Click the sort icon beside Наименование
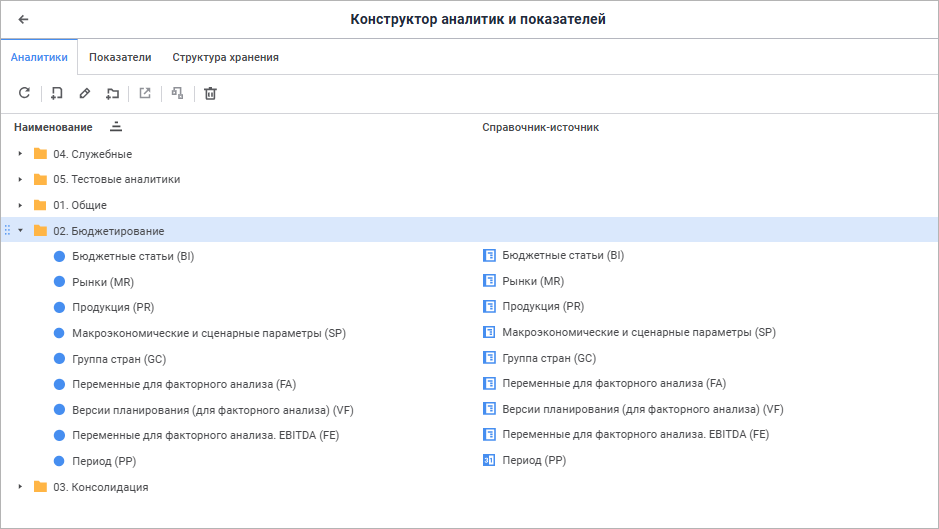939x529 pixels. [x=116, y=127]
